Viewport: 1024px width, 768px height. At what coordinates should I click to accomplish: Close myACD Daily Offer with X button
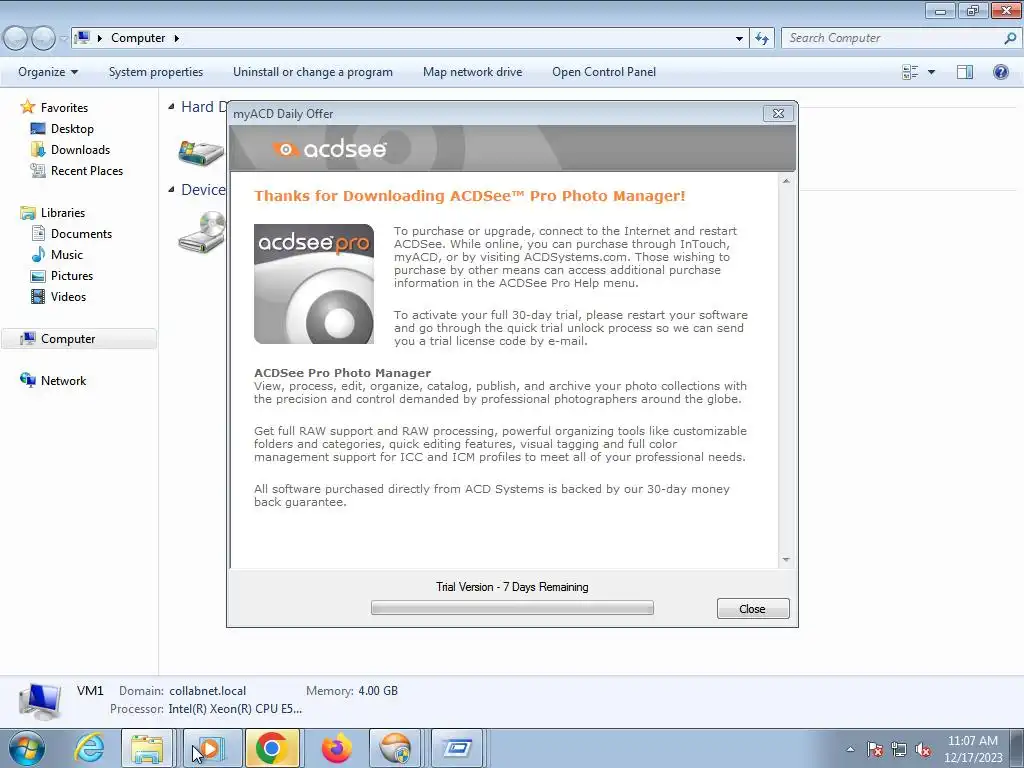click(778, 113)
